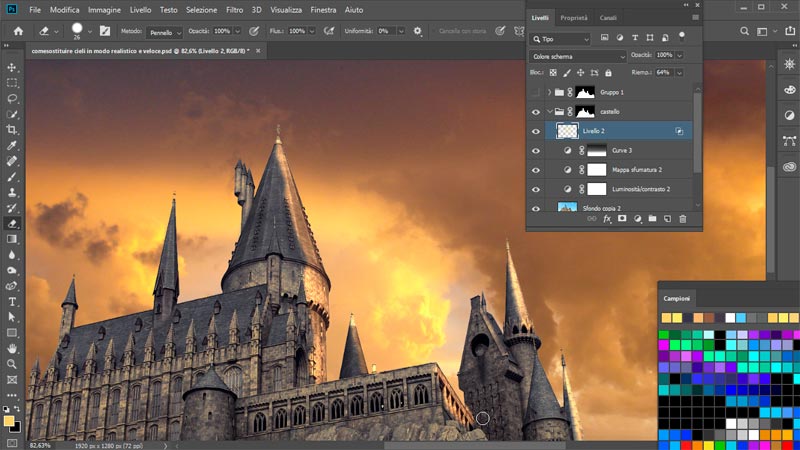This screenshot has height=450, width=800.
Task: Select the Mappa sfumatura 2 layer name
Action: [x=637, y=170]
